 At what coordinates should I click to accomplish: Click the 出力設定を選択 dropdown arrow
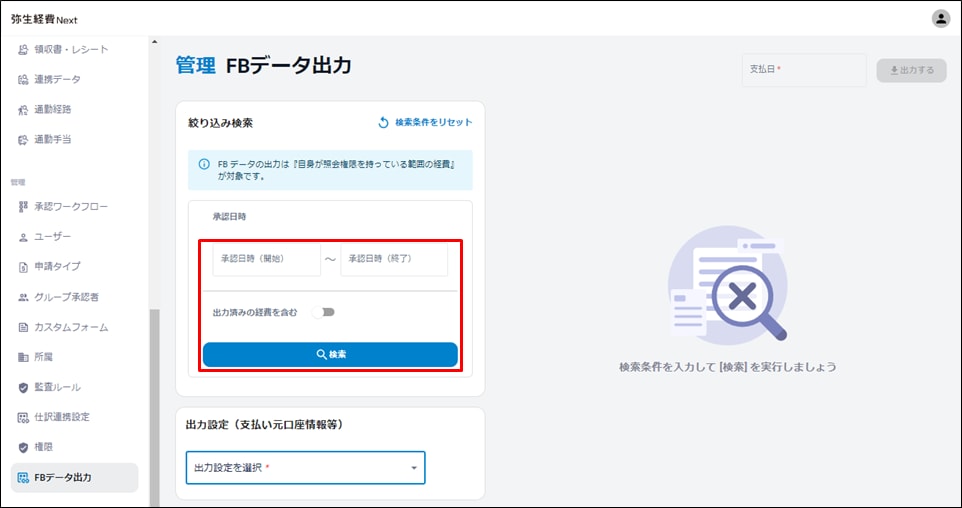414,468
